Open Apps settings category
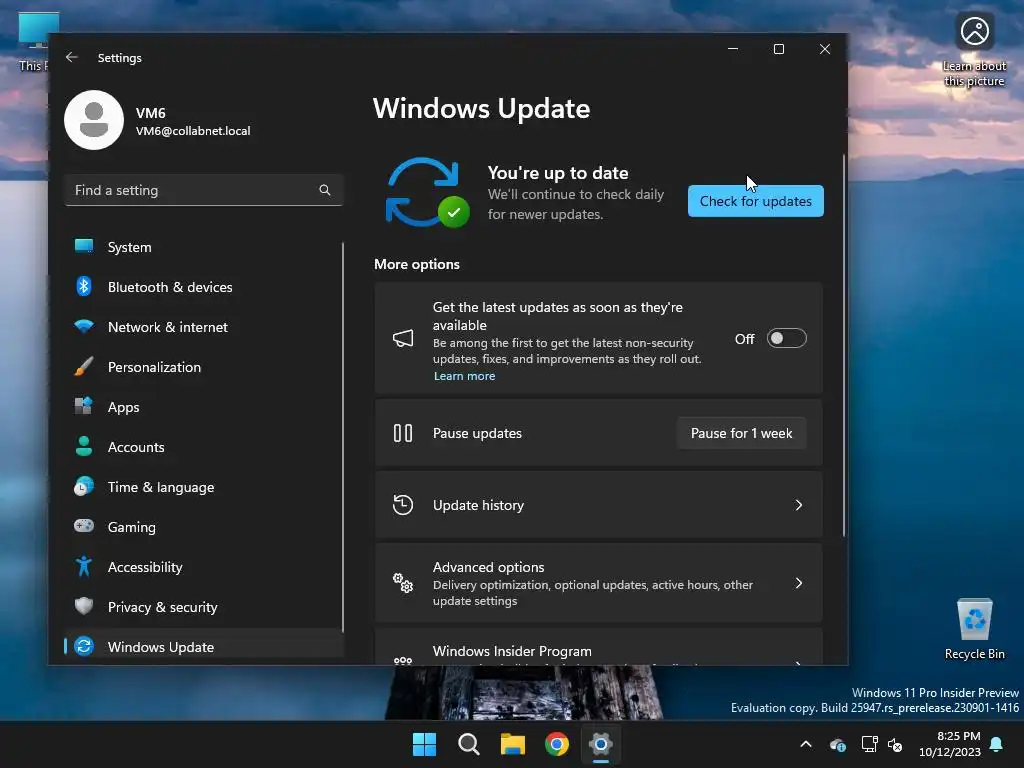 pos(204,407)
